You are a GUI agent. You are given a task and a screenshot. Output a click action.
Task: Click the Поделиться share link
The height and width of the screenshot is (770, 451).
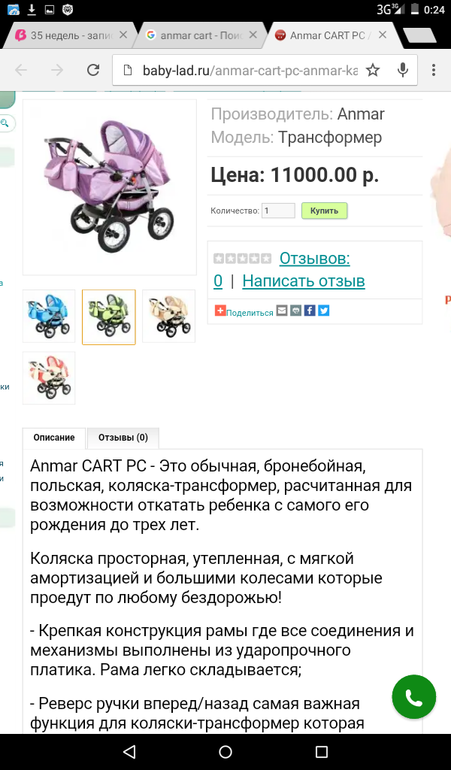pyautogui.click(x=250, y=313)
